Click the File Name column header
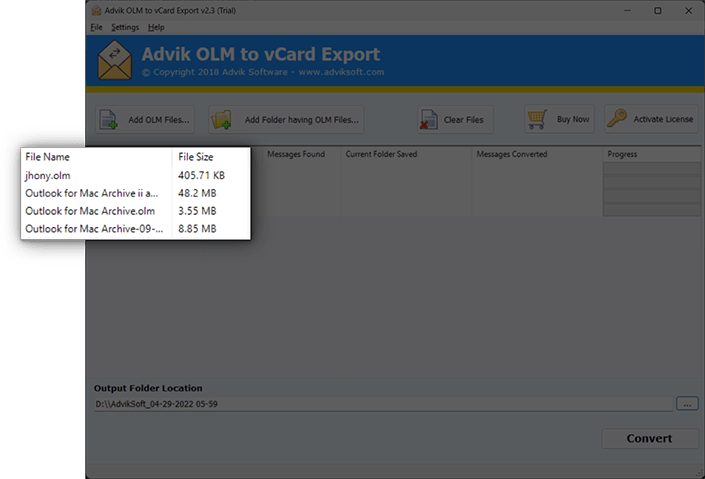Image resolution: width=705 pixels, height=479 pixels. [96, 157]
